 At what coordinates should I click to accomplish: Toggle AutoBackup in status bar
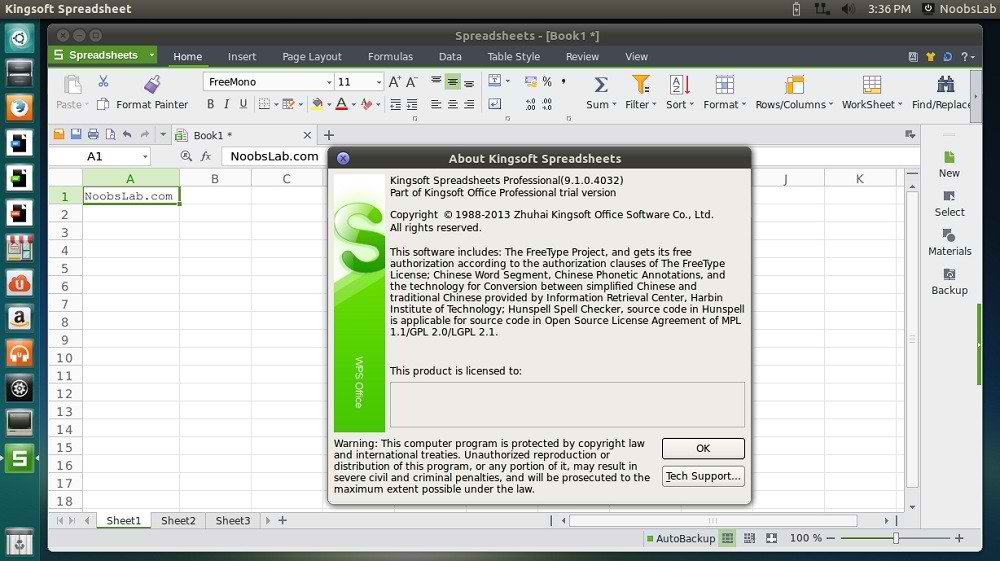[x=680, y=538]
